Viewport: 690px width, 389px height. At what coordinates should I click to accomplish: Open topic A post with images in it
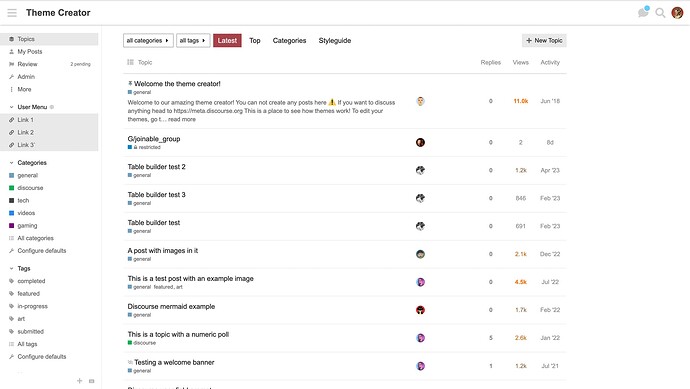coord(163,250)
